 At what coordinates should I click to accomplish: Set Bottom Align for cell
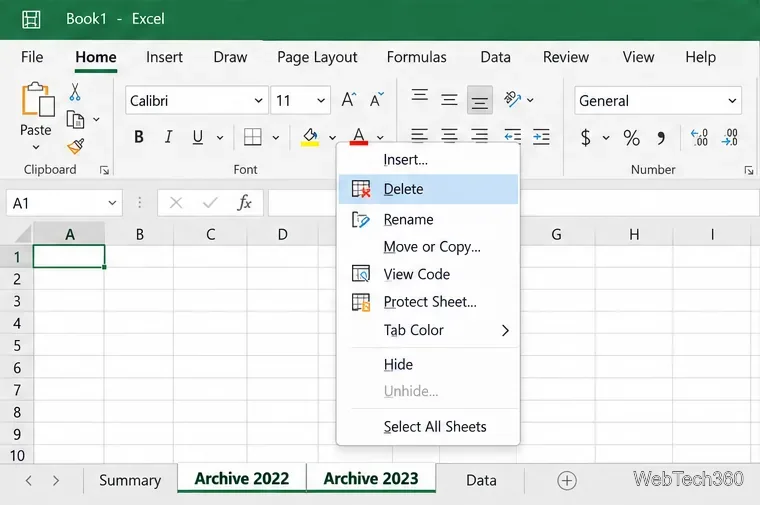point(480,100)
